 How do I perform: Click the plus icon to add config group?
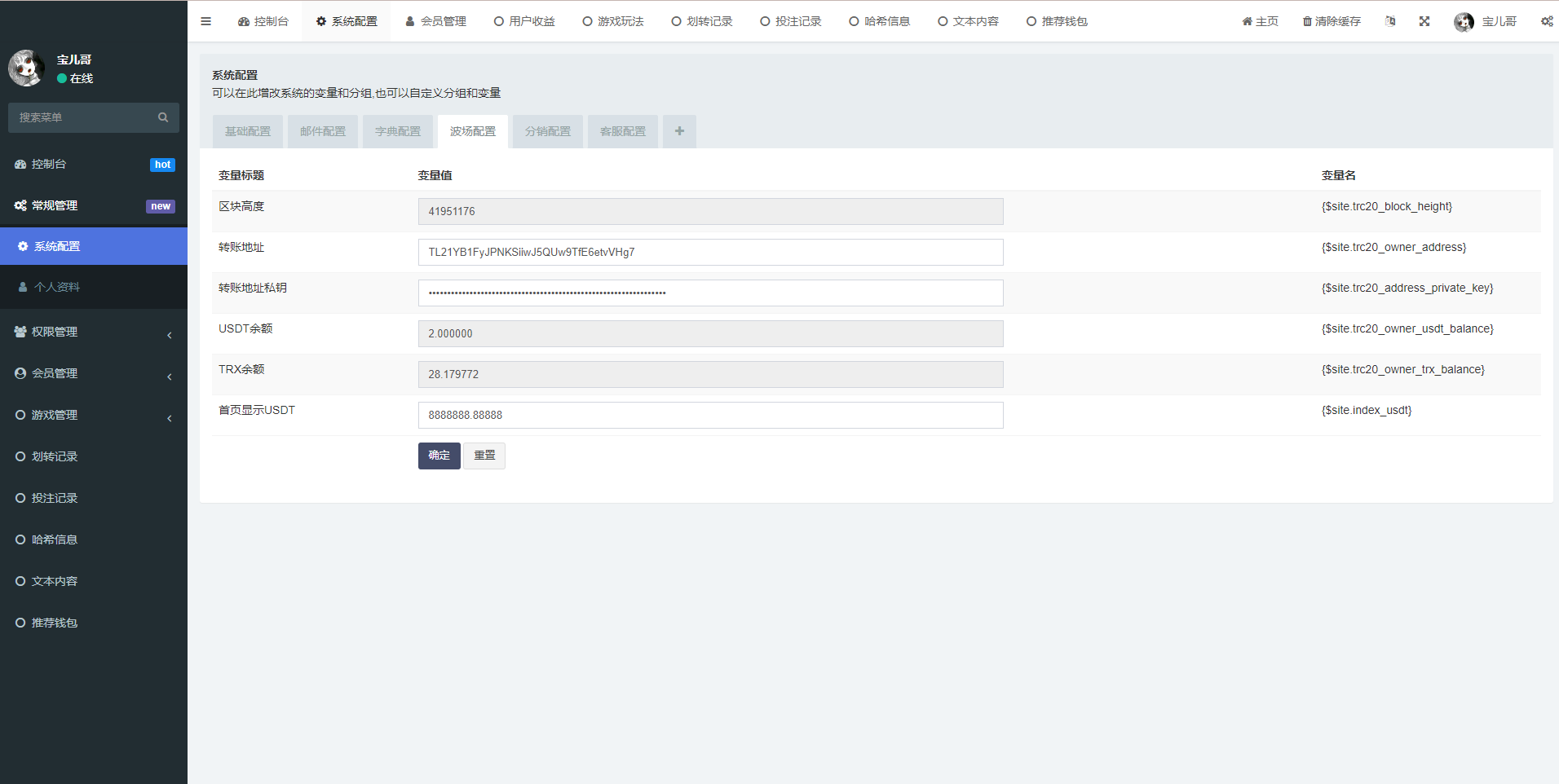[x=679, y=131]
